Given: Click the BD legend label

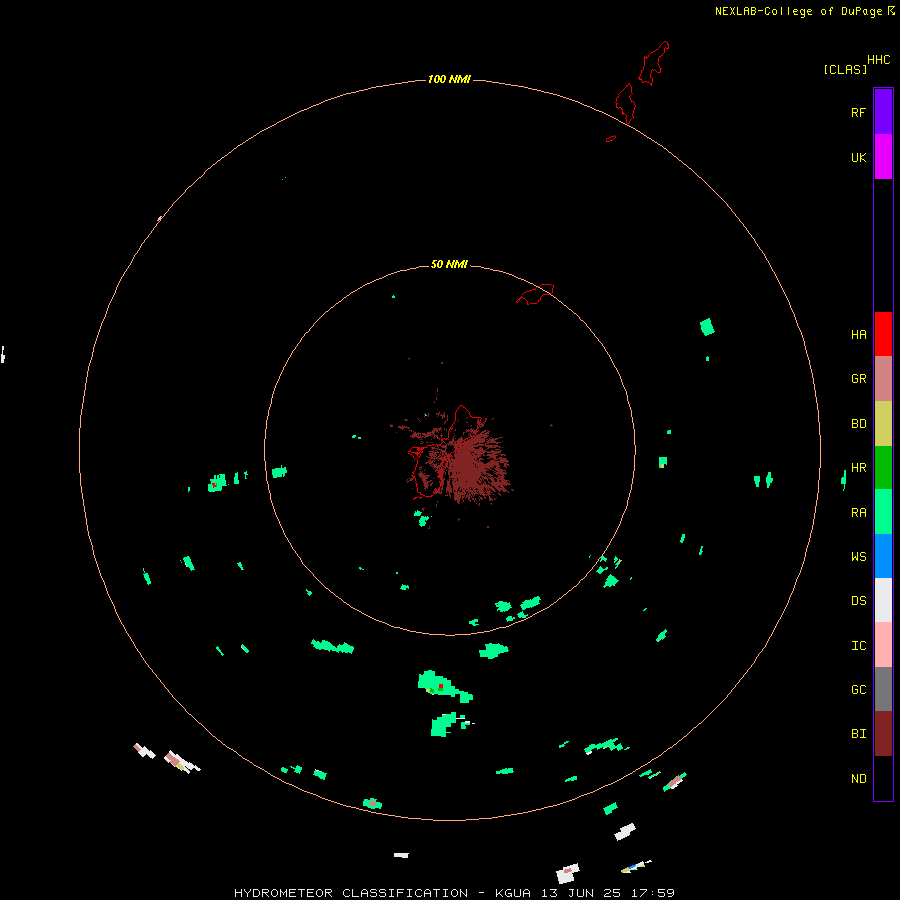Looking at the screenshot, I should pos(858,424).
